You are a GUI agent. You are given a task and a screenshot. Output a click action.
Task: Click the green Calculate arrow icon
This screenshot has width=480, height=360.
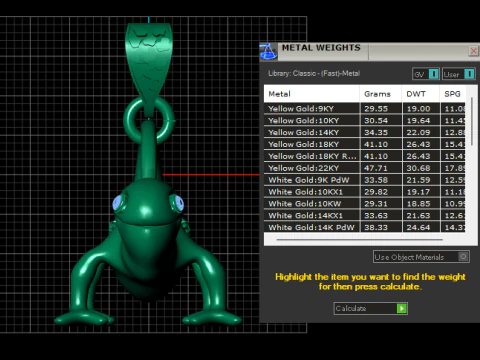click(x=401, y=309)
